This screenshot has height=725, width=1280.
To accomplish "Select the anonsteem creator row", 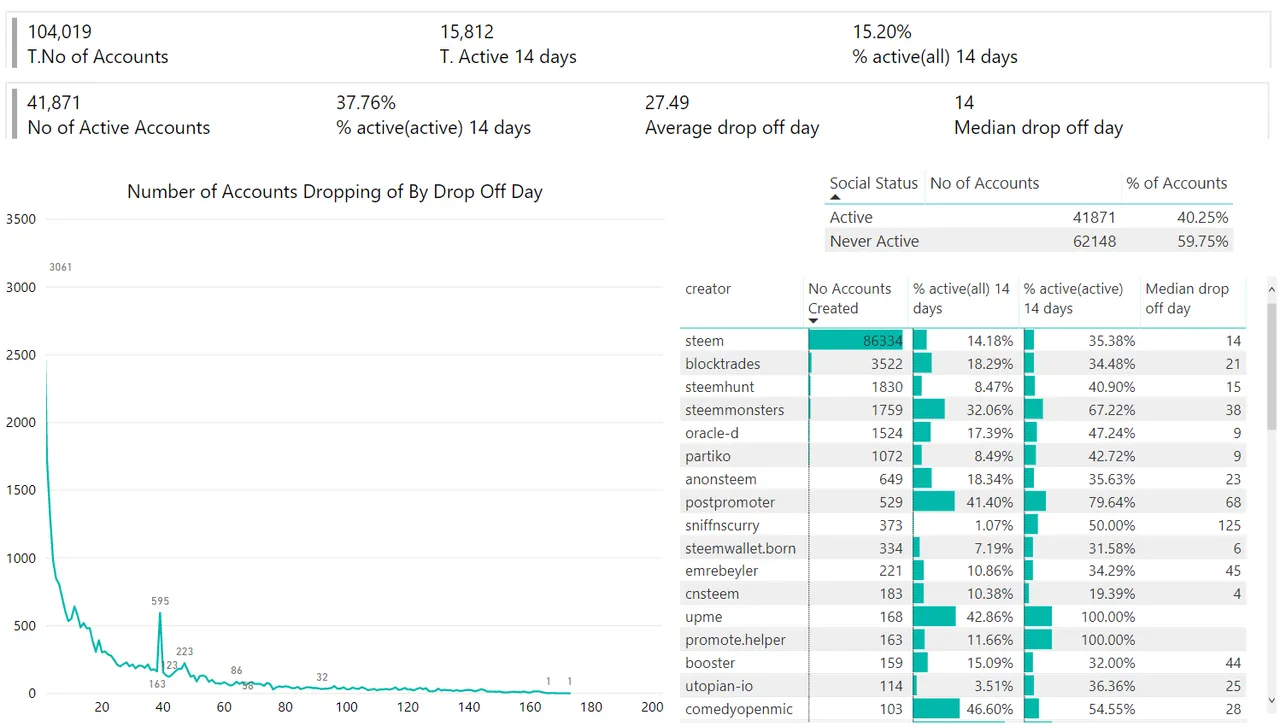I will (x=963, y=479).
